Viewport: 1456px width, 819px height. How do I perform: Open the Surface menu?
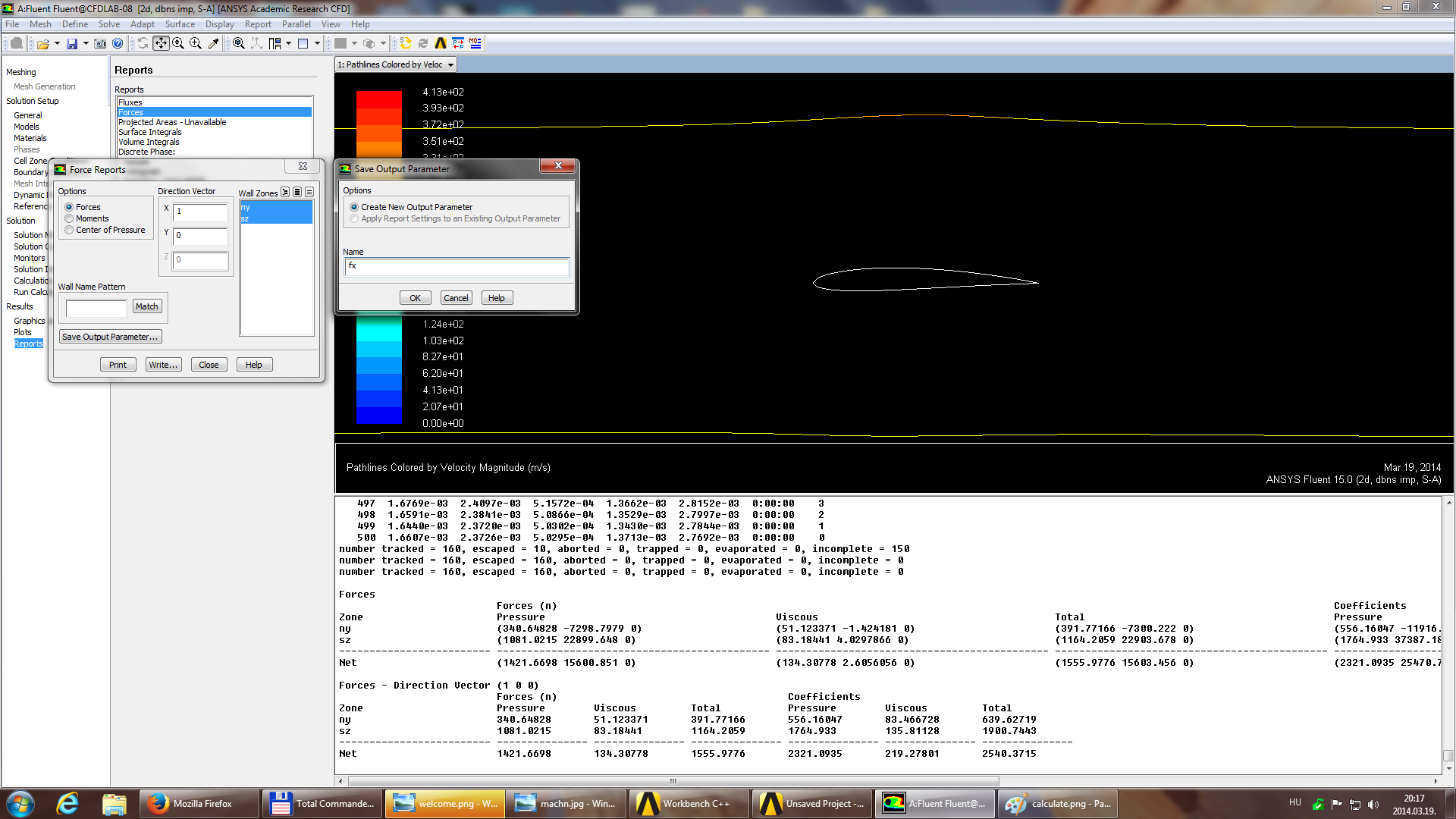pyautogui.click(x=180, y=24)
